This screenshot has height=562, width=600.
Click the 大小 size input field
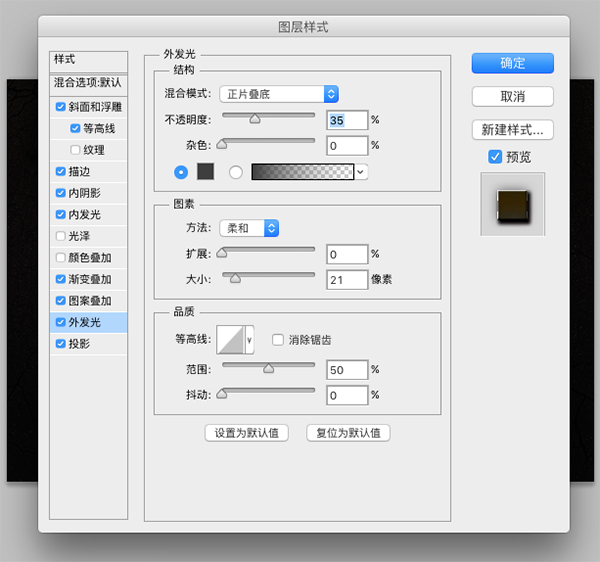tap(347, 279)
